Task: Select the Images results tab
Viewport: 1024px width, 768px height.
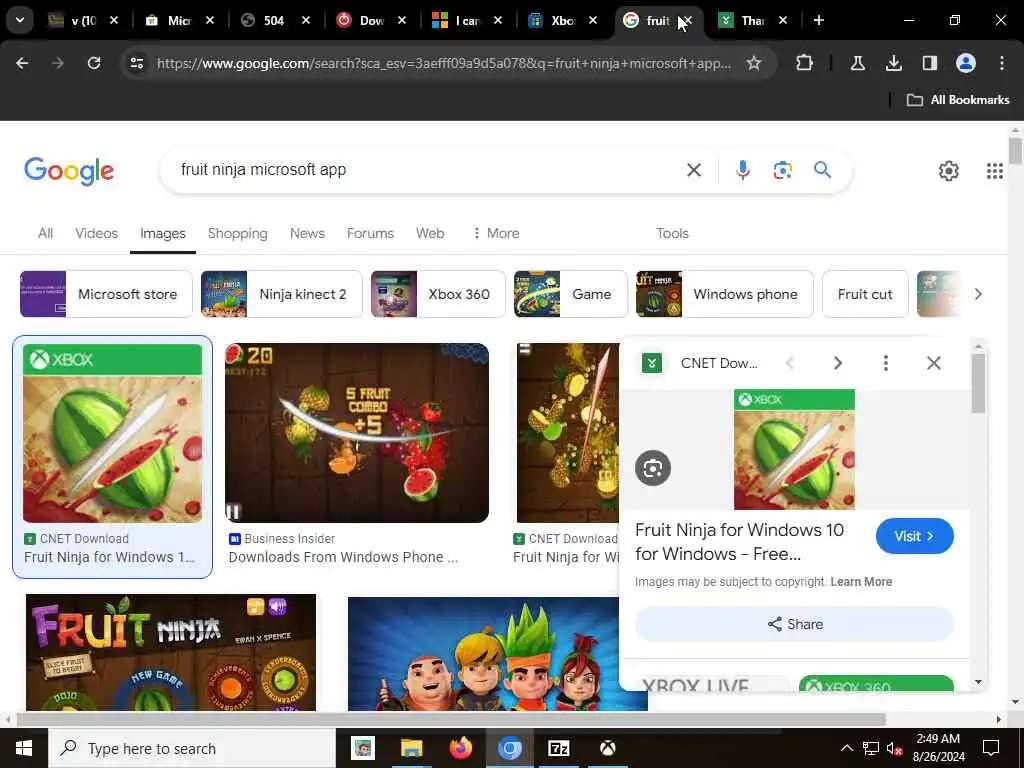Action: click(163, 233)
